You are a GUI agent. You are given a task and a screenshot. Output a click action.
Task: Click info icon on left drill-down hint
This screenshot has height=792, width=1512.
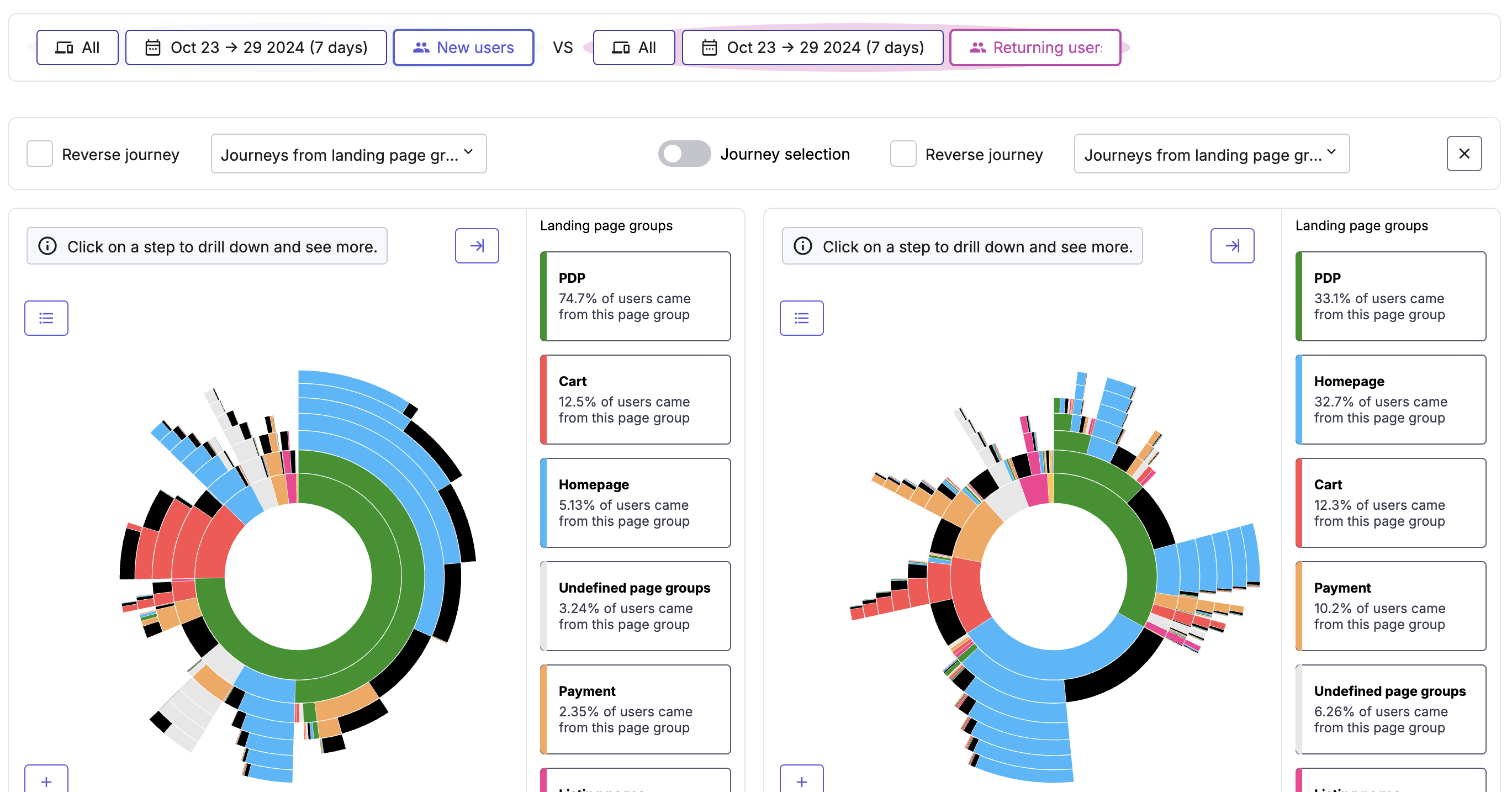[x=47, y=246]
